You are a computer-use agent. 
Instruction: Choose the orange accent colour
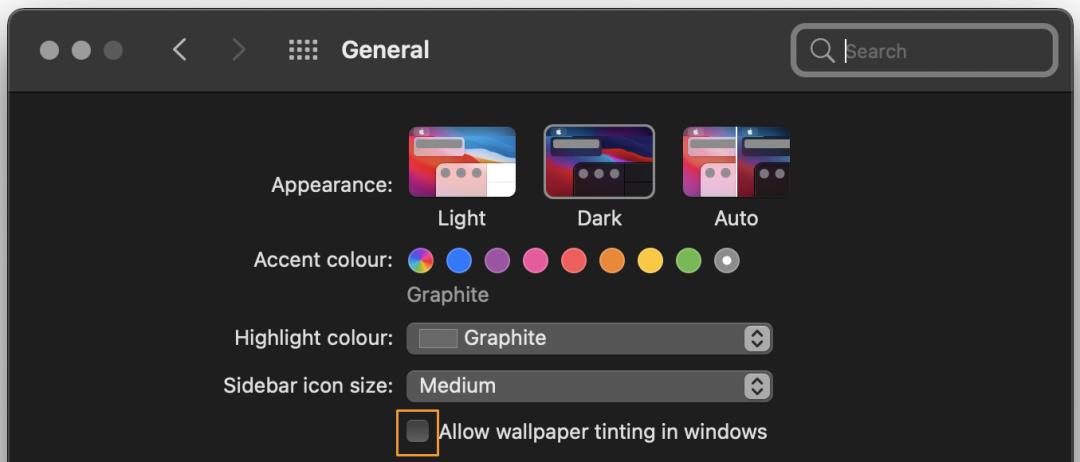point(612,261)
